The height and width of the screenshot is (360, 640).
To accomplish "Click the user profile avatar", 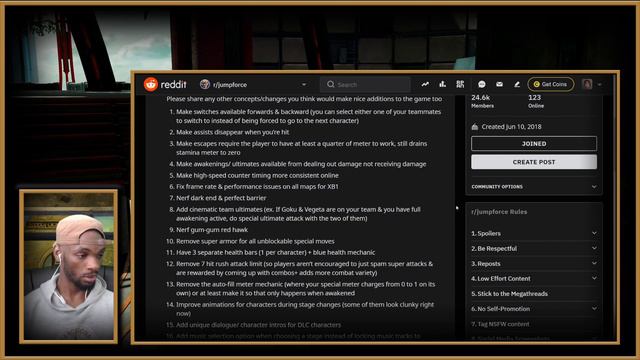I will coord(587,84).
